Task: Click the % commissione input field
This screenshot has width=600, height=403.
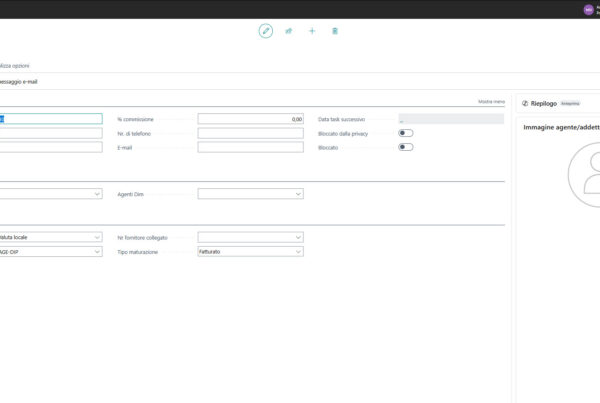Action: pyautogui.click(x=250, y=119)
